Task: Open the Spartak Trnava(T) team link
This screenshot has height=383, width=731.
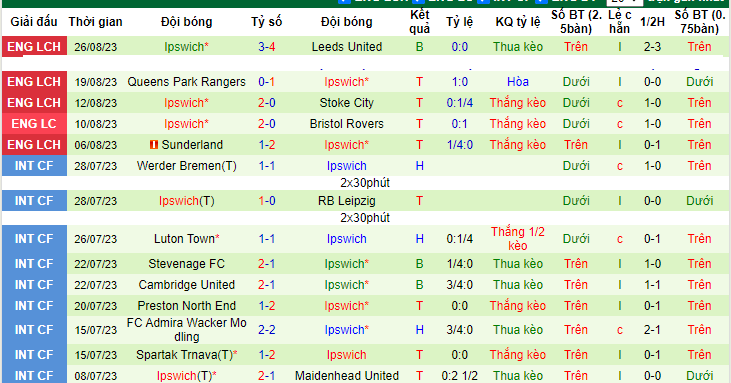Action: coord(185,355)
